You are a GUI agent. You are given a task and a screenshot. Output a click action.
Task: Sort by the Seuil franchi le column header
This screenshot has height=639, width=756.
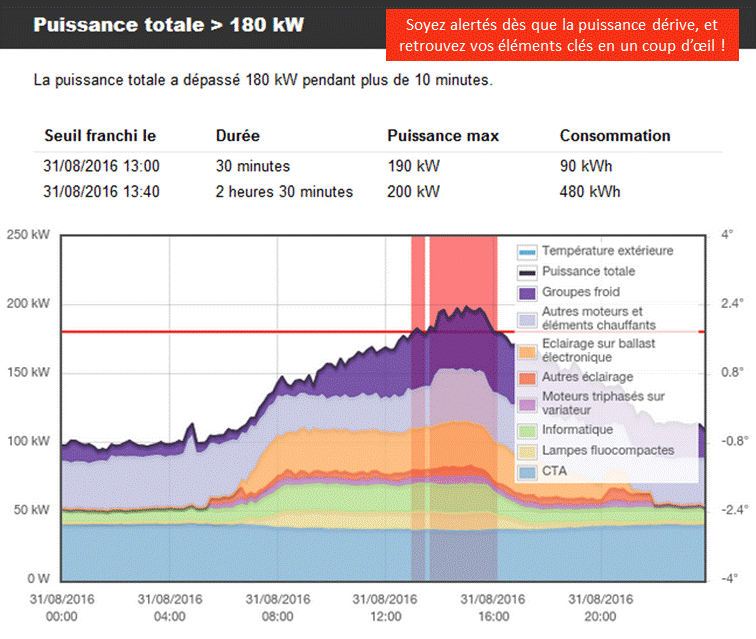pyautogui.click(x=100, y=136)
